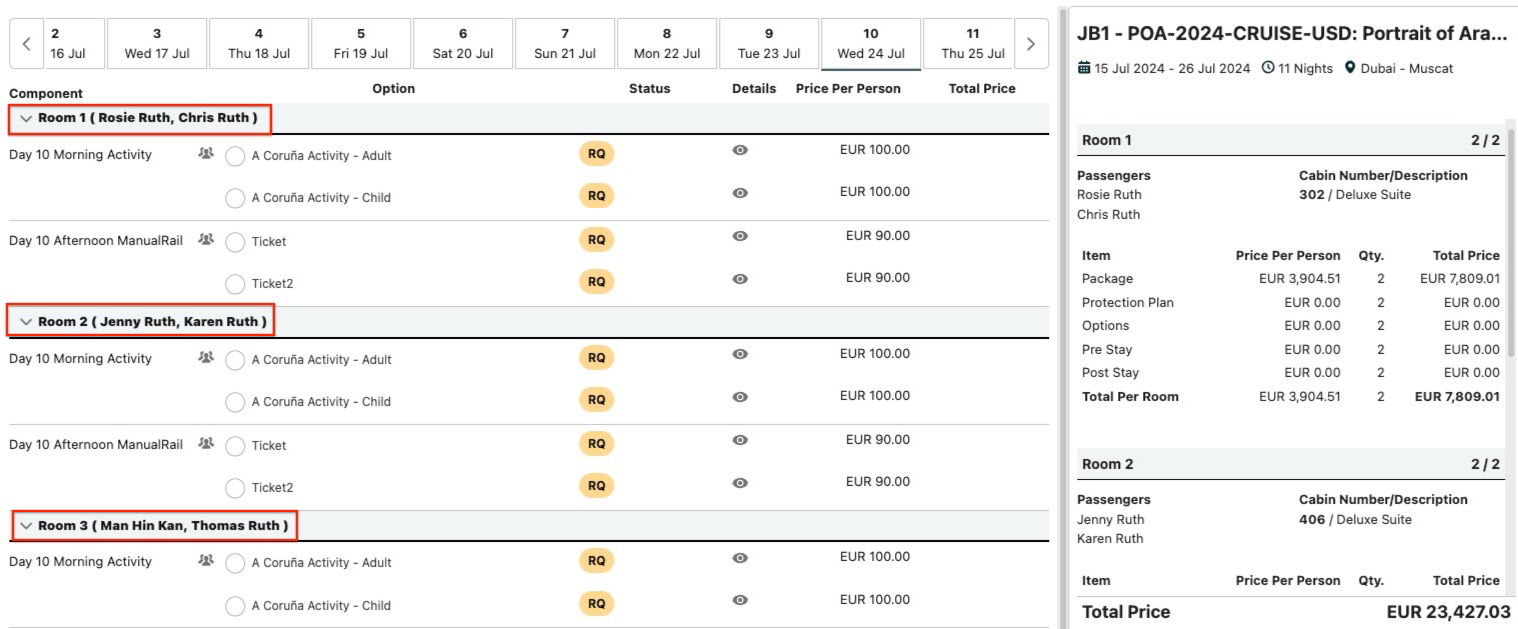Click the RQ status badge for Room 1 Ticket
This screenshot has height=629, width=1518.
click(x=596, y=240)
